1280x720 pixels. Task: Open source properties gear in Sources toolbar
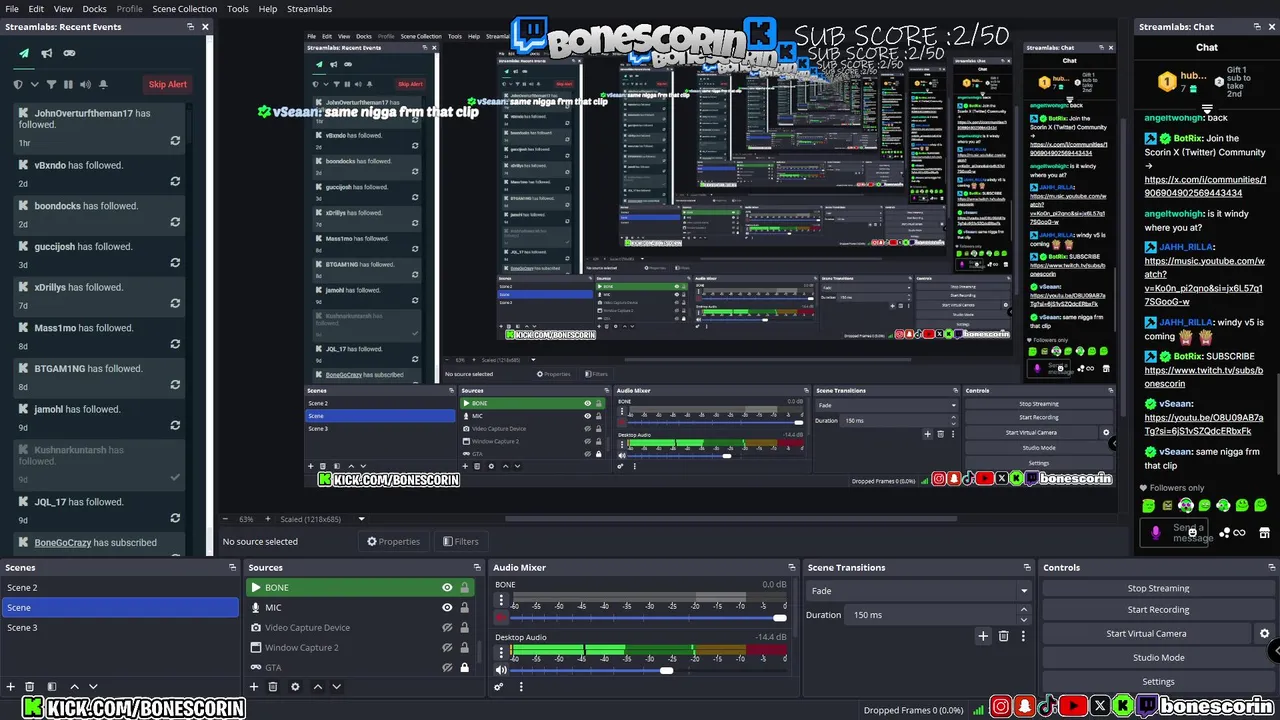point(295,687)
